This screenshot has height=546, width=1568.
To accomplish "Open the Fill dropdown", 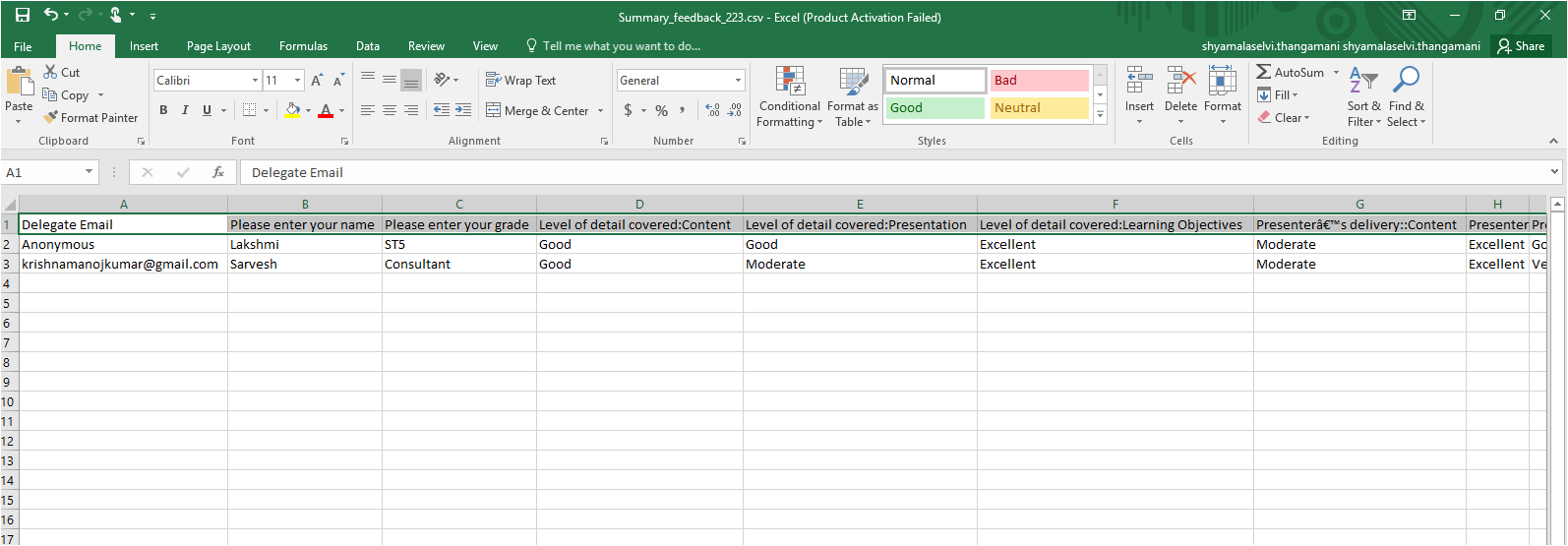I will coord(1278,95).
